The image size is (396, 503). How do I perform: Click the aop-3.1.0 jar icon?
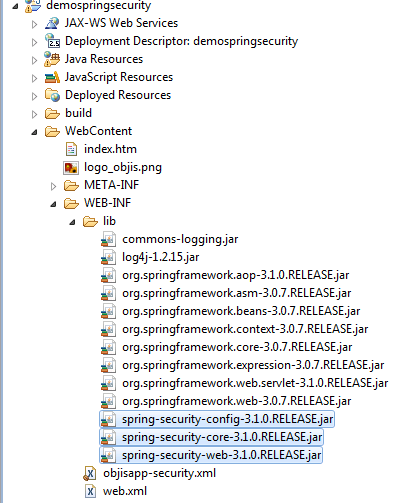[108, 276]
